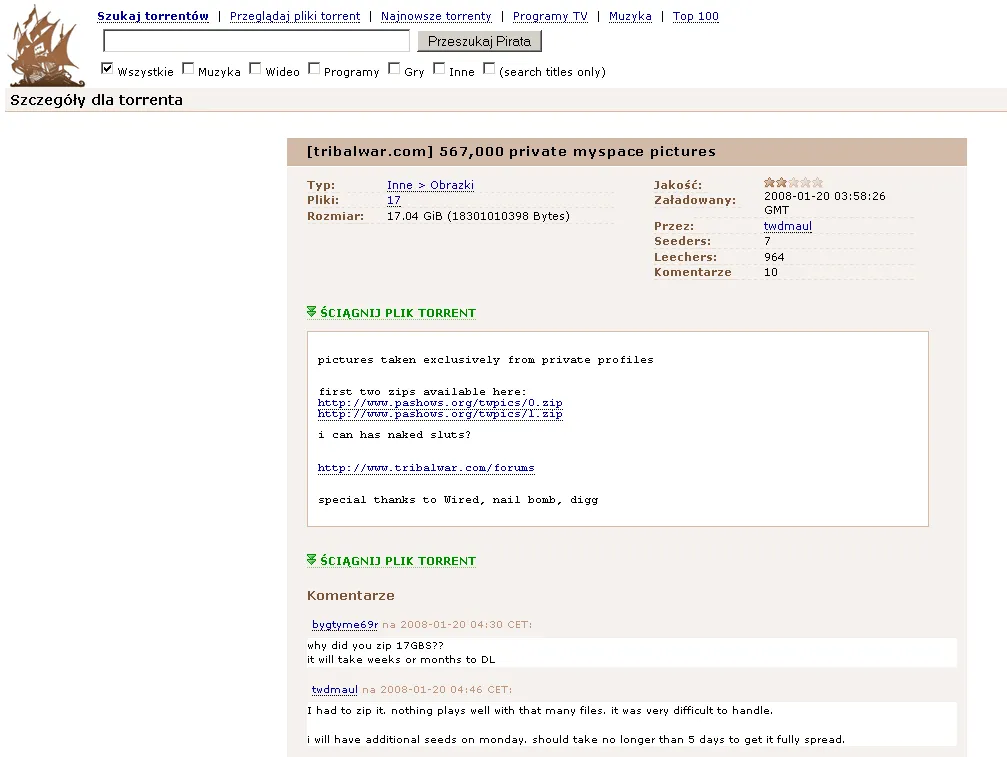
Task: Open file list link showing 17
Action: point(394,200)
